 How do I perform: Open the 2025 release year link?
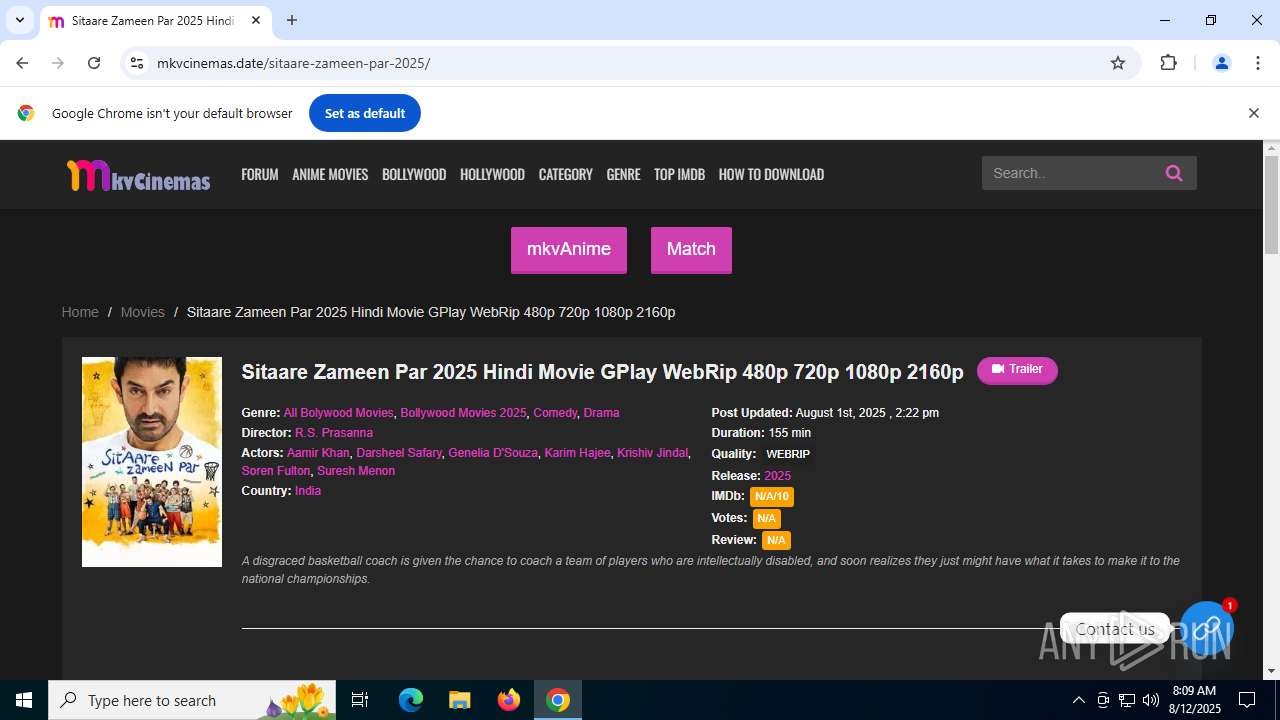click(x=777, y=476)
